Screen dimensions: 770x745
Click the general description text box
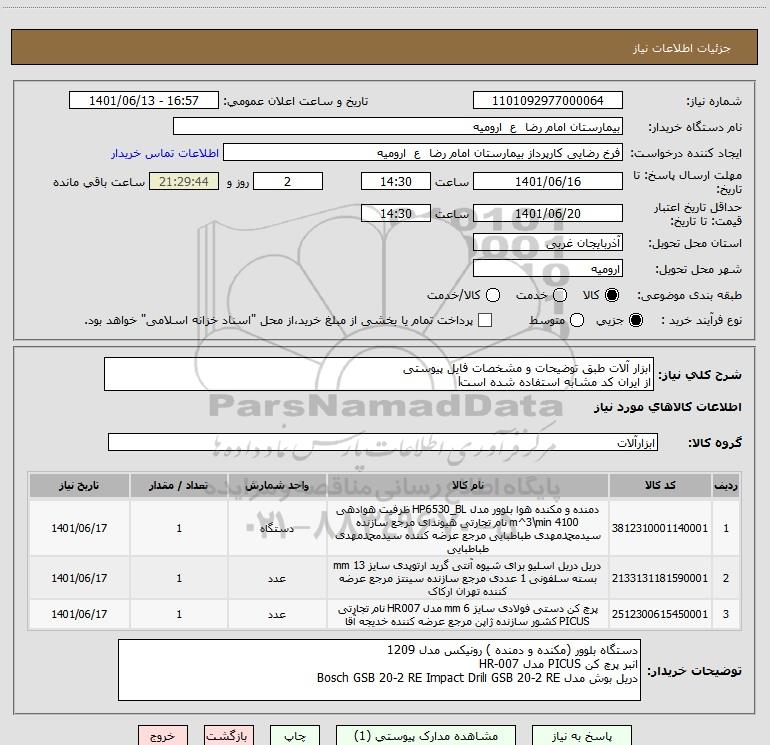[x=379, y=374]
